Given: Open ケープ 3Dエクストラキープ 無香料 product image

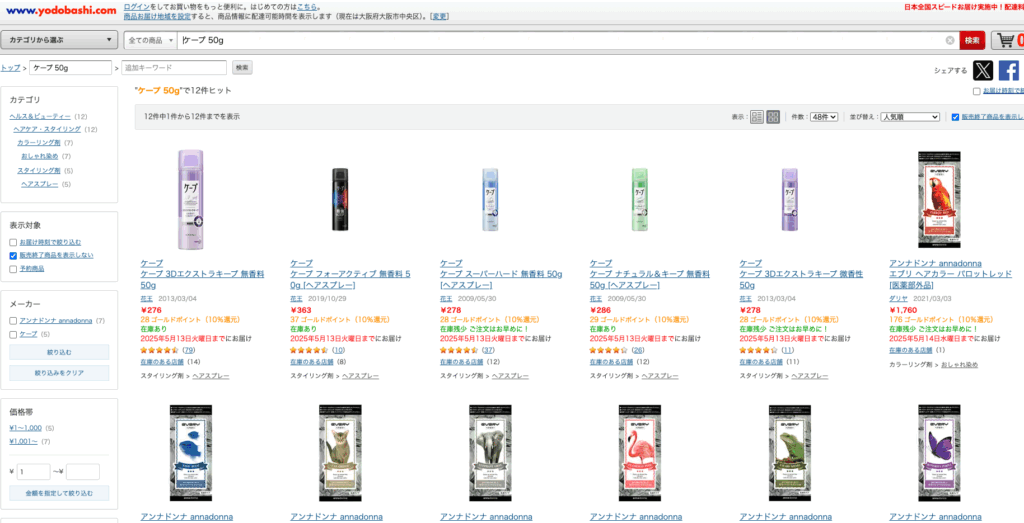Looking at the screenshot, I should [191, 200].
